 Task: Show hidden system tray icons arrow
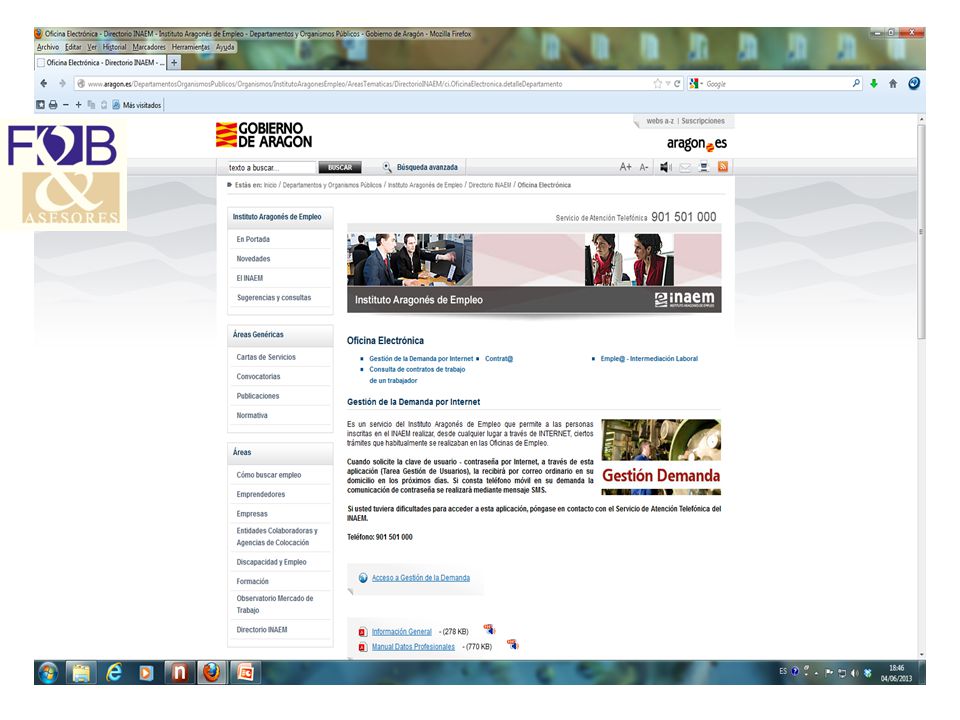point(817,673)
